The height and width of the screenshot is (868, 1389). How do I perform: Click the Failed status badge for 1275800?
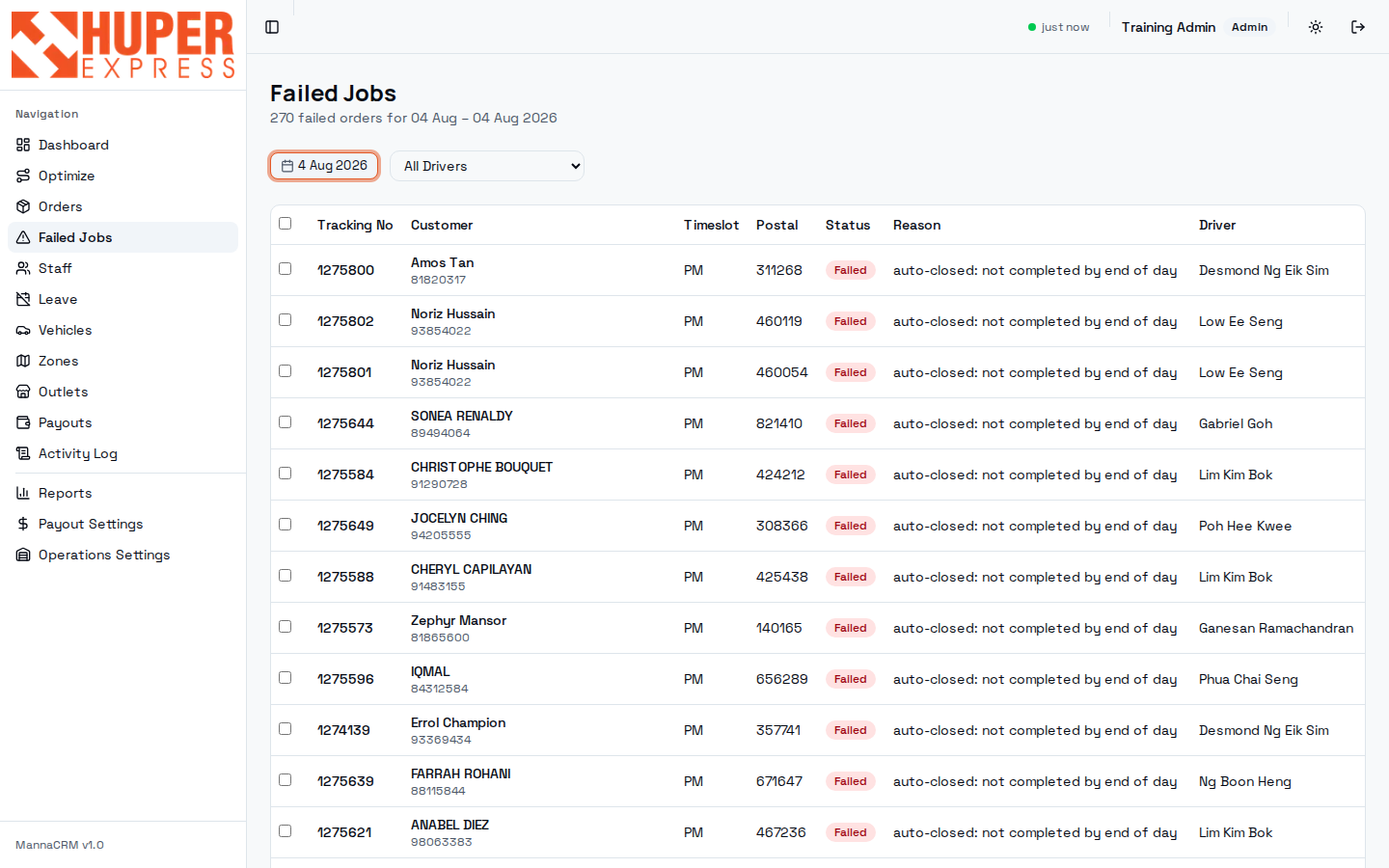[x=850, y=270]
